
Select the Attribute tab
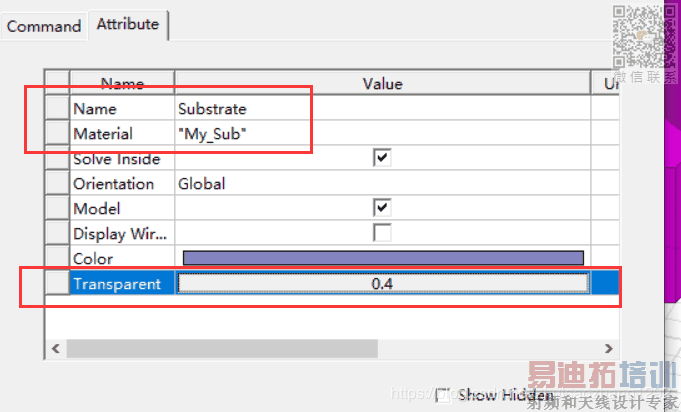(x=128, y=24)
